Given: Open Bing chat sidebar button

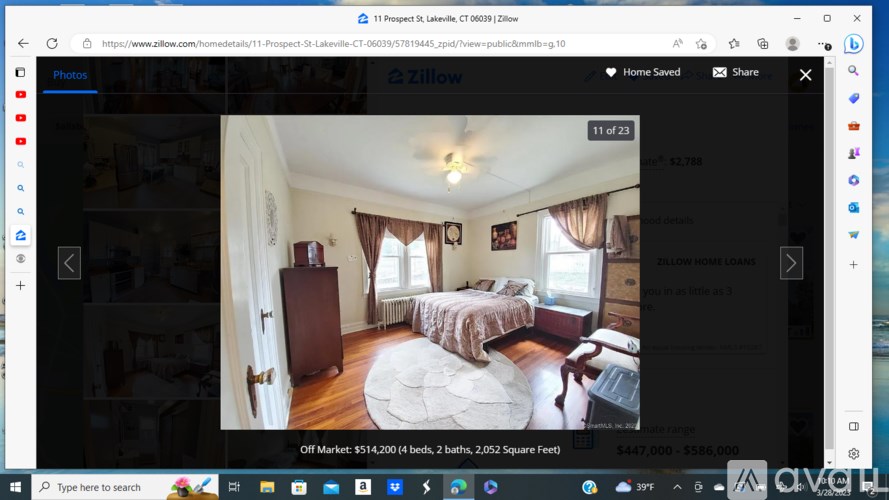Looking at the screenshot, I should (x=853, y=44).
